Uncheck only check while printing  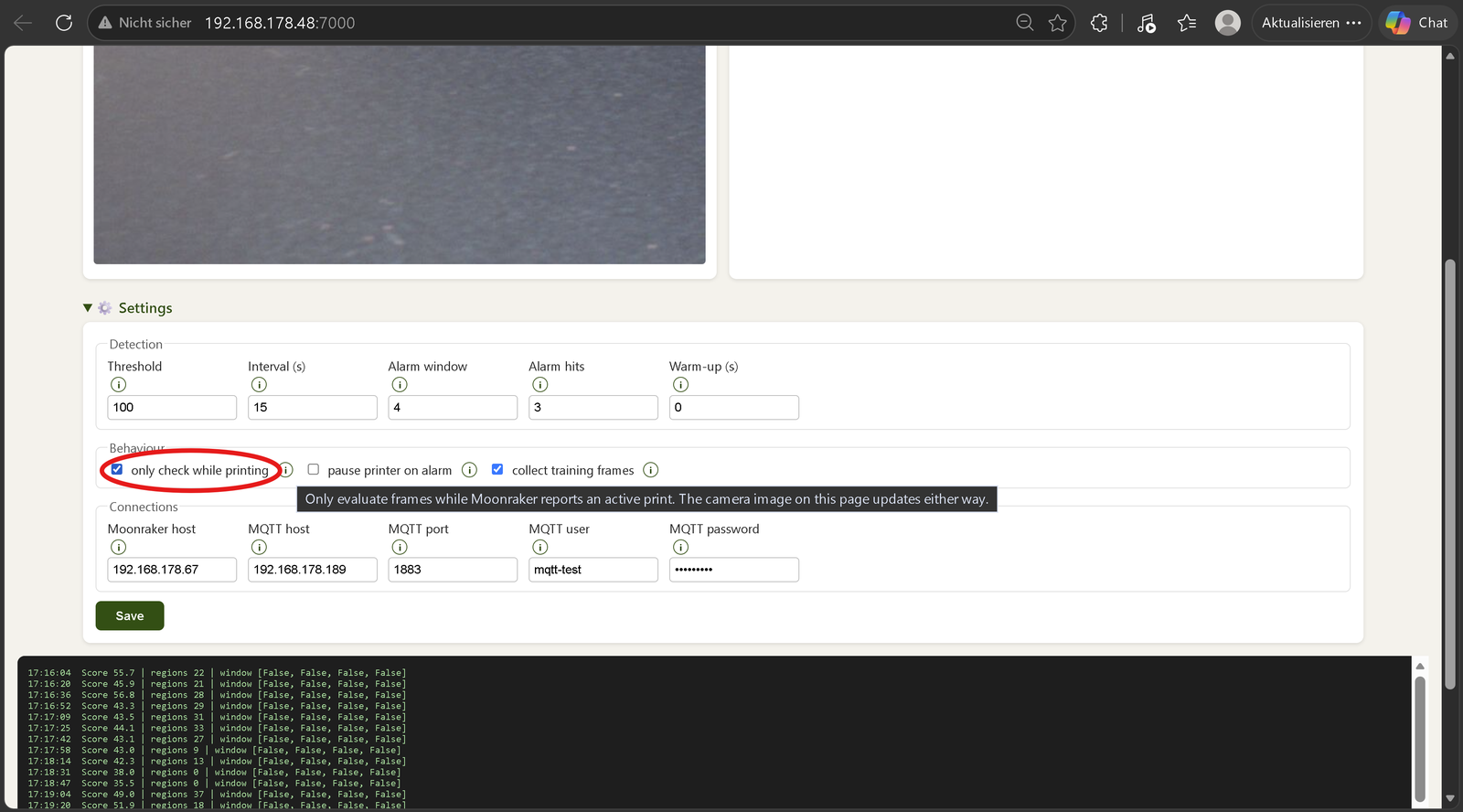pos(117,469)
